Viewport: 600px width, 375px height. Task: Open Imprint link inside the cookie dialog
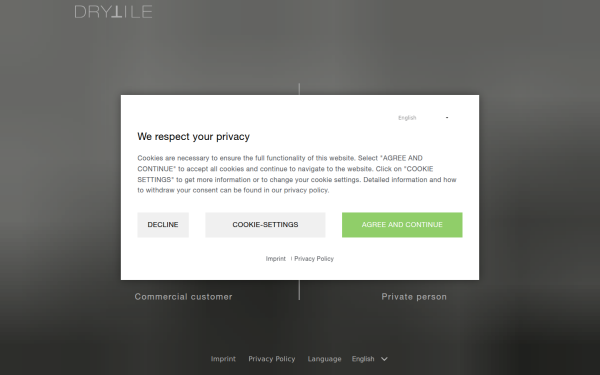coord(276,259)
